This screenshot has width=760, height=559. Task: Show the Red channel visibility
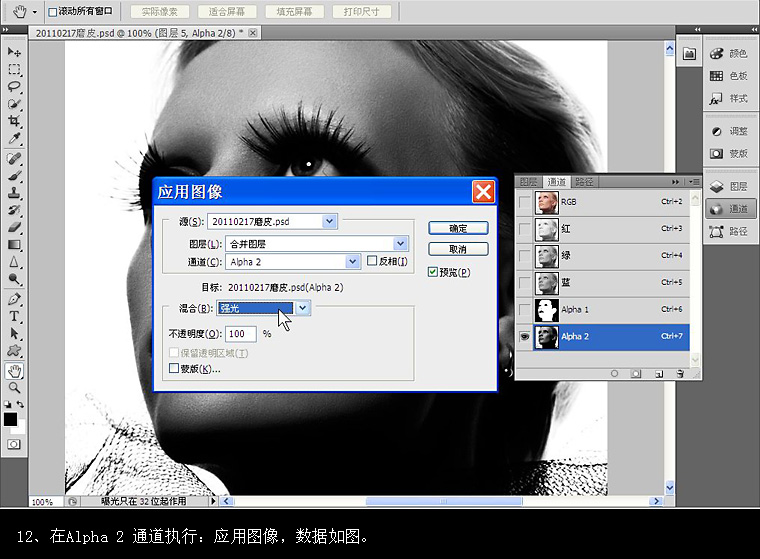(524, 228)
